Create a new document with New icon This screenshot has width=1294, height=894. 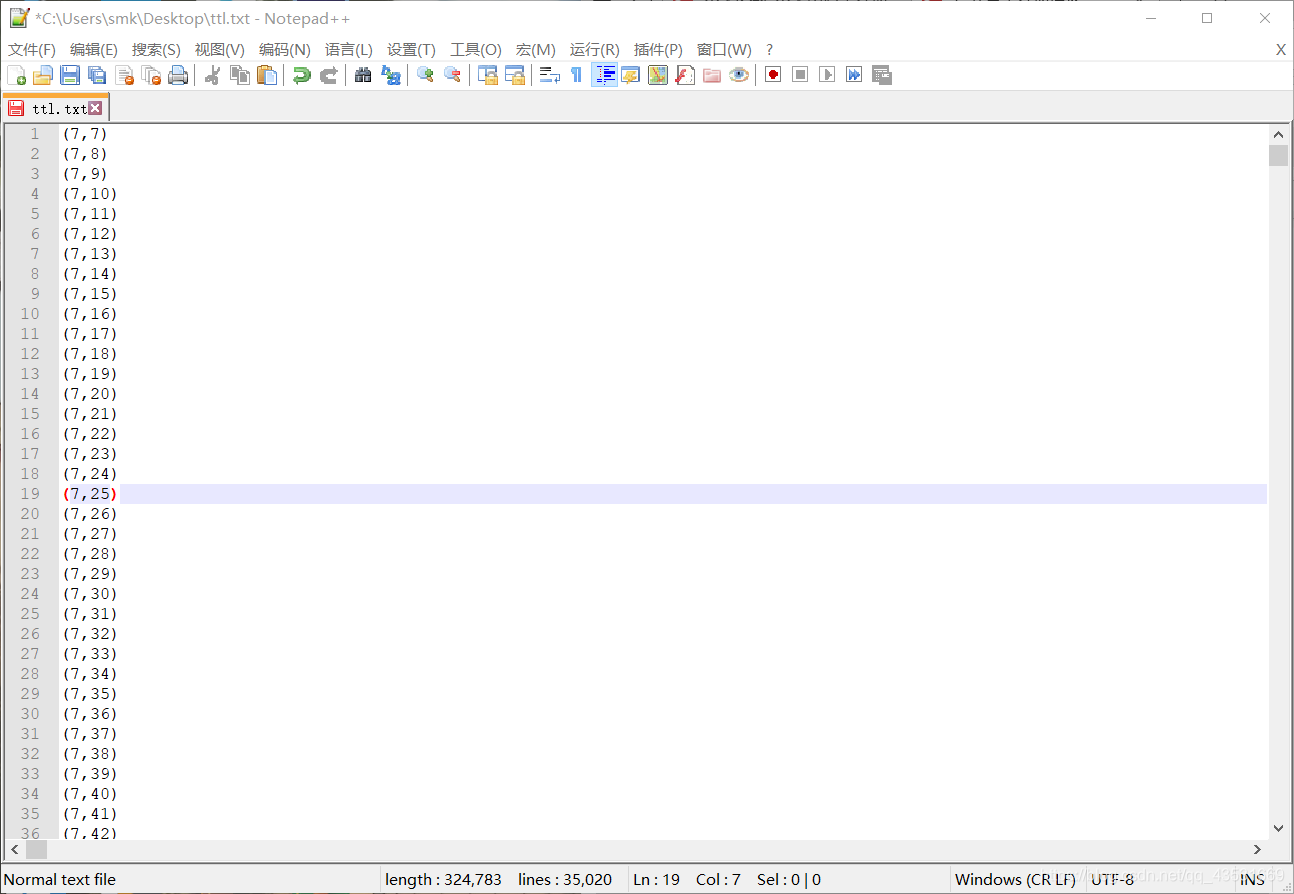16,75
